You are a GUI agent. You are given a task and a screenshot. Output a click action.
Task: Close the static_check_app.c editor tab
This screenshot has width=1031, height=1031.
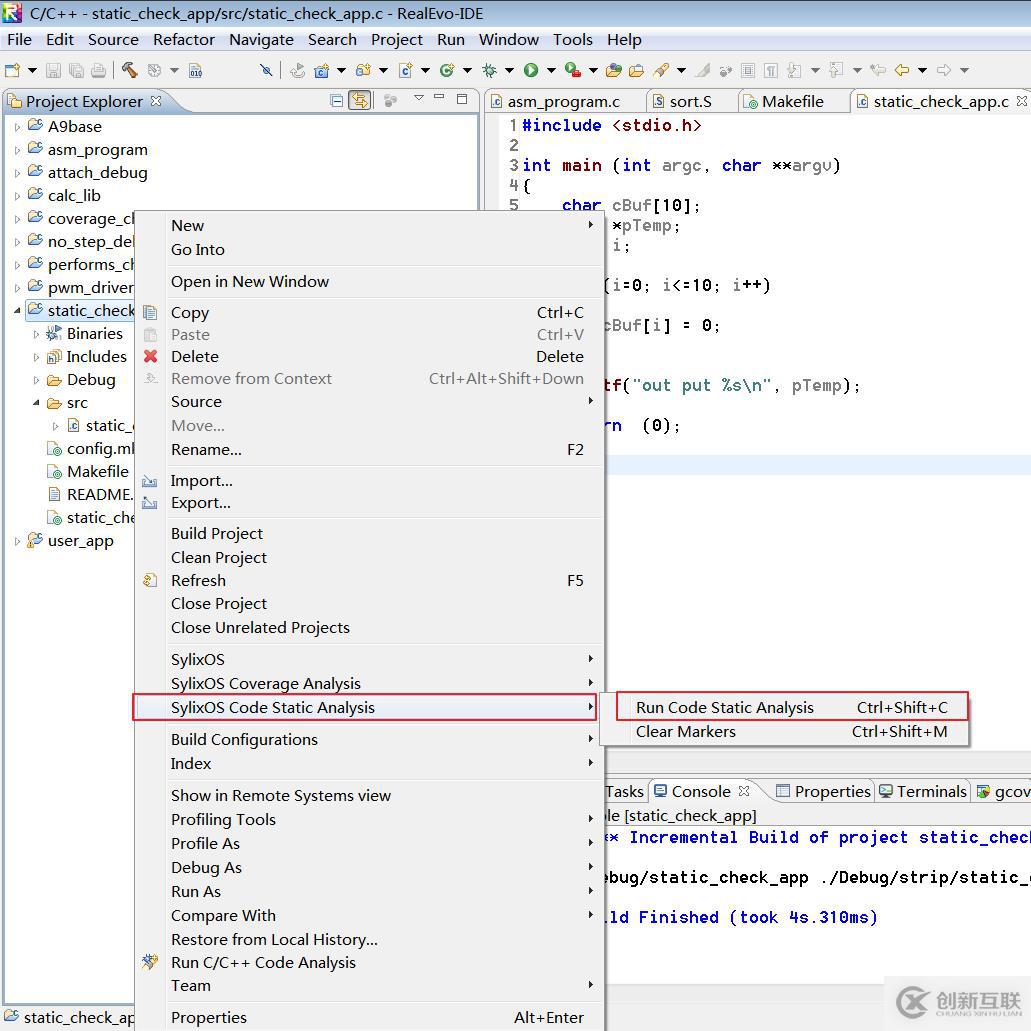tap(1021, 101)
